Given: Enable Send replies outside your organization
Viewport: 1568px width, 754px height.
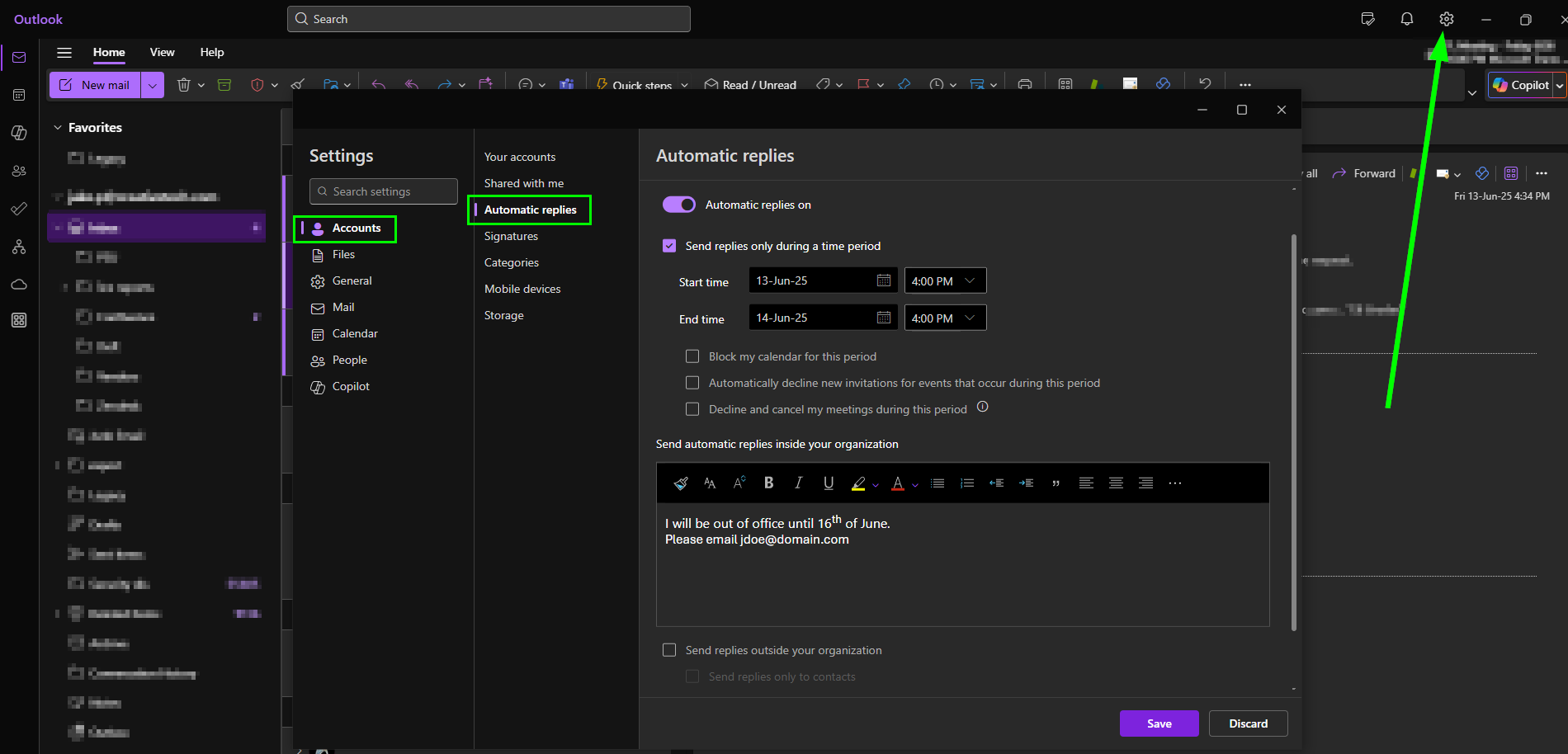Looking at the screenshot, I should coord(669,650).
